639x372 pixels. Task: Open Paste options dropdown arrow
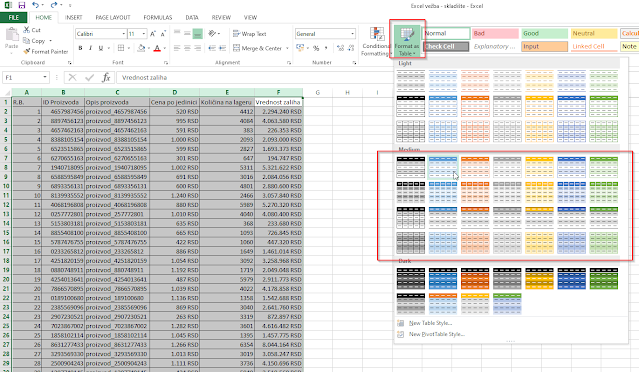(11, 53)
